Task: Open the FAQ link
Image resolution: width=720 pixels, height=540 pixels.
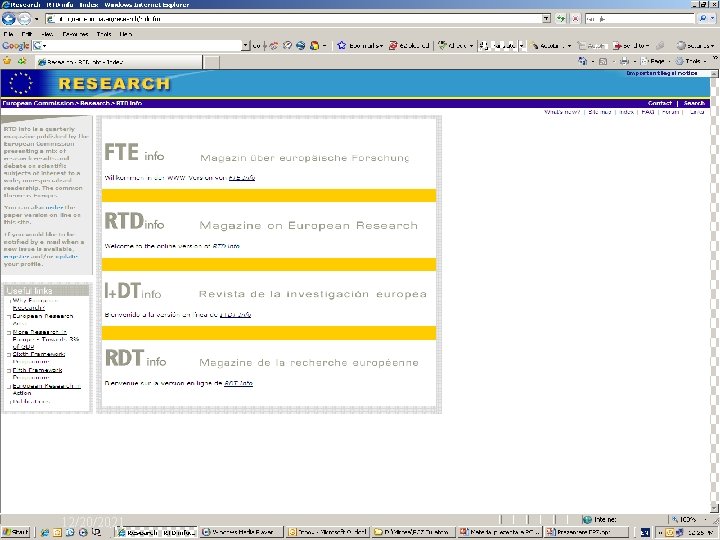Action: pos(647,112)
